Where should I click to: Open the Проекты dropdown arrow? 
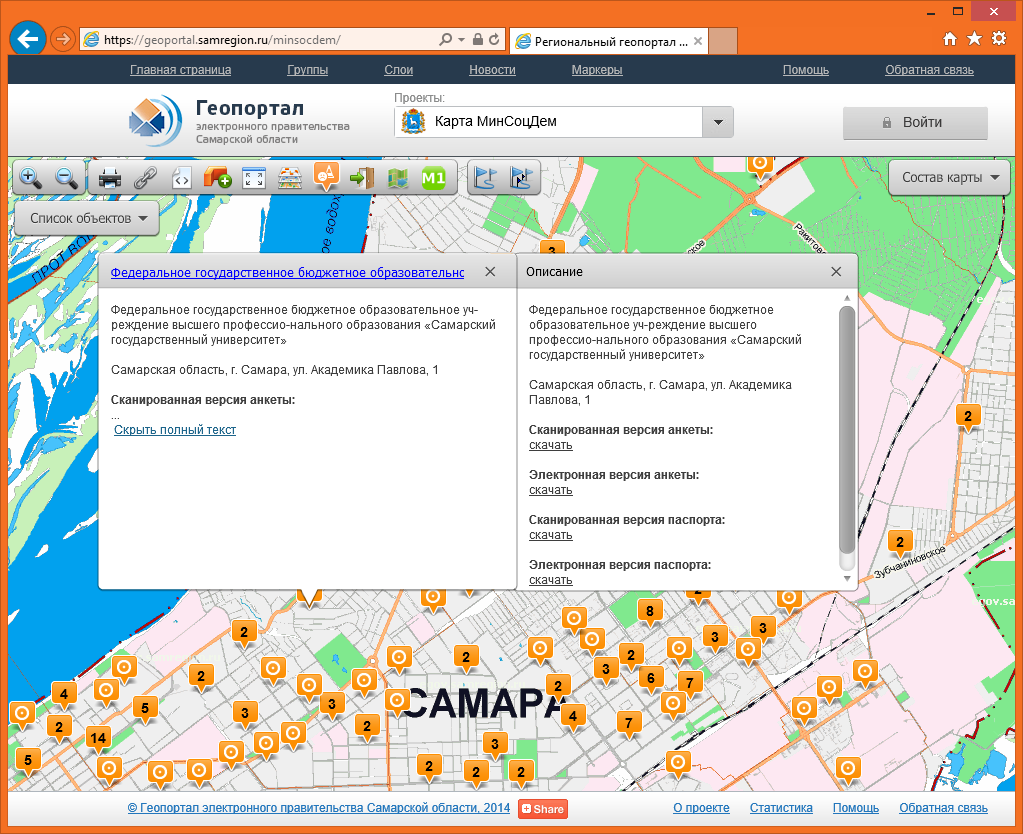click(718, 122)
